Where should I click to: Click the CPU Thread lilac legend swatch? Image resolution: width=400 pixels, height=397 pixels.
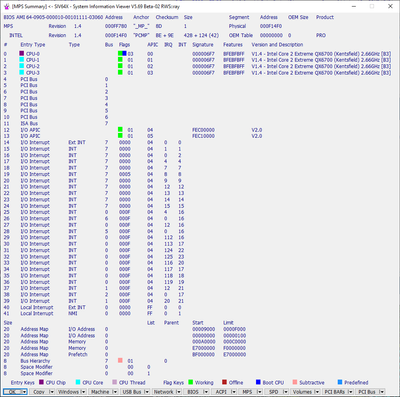point(115,382)
